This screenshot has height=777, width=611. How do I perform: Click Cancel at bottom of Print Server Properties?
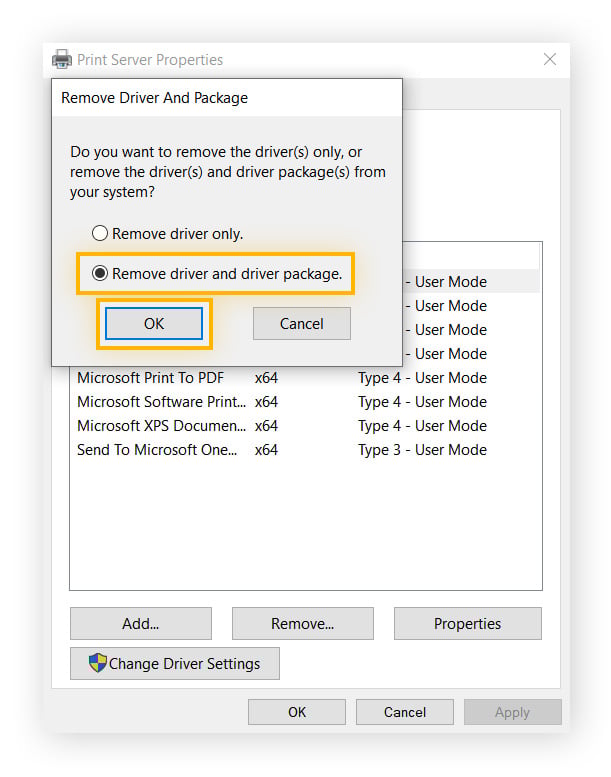pos(405,712)
